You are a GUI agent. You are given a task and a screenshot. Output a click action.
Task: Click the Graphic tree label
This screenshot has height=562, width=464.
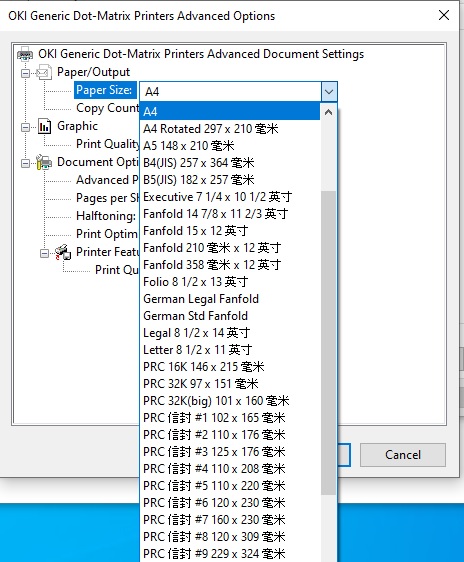pos(77,126)
